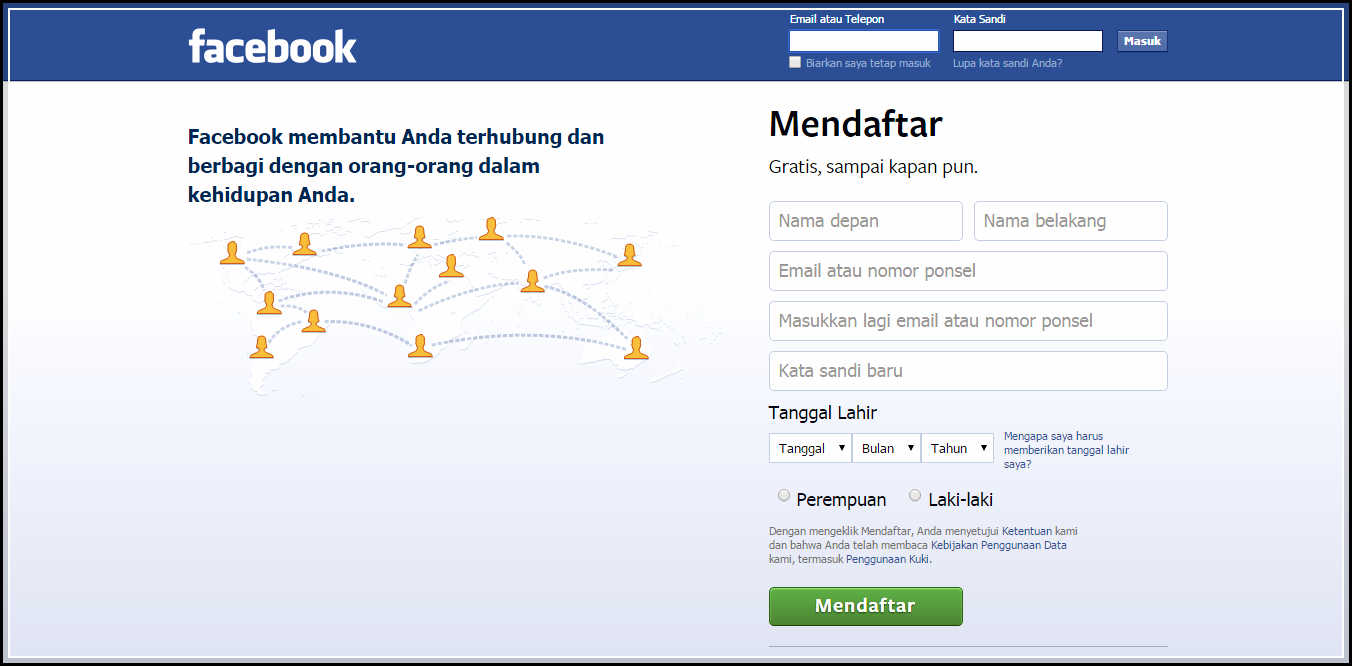This screenshot has width=1352, height=666.
Task: Click the Facebook logo
Action: pos(272,46)
